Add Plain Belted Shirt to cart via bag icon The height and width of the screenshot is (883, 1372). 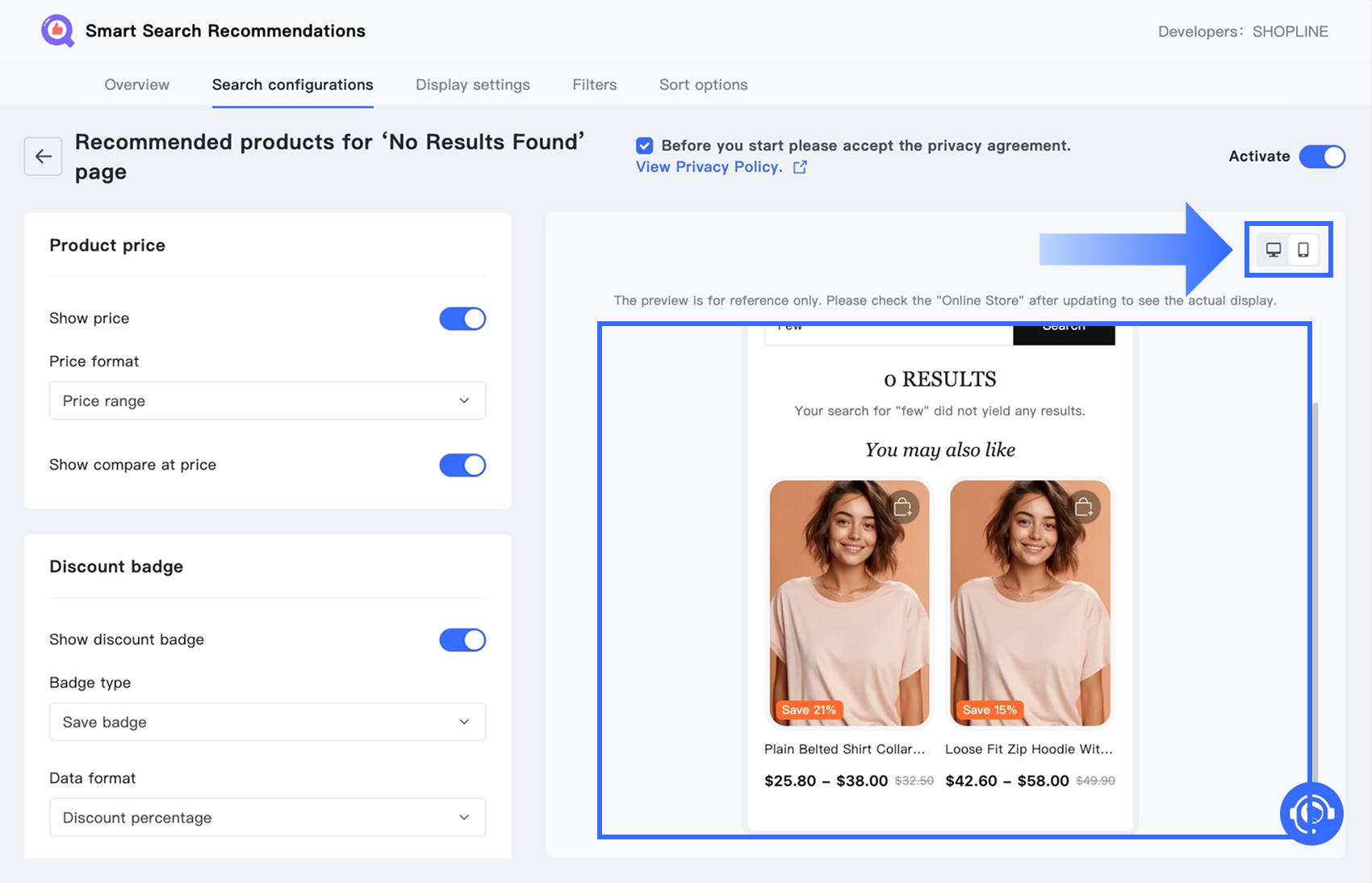(x=903, y=507)
